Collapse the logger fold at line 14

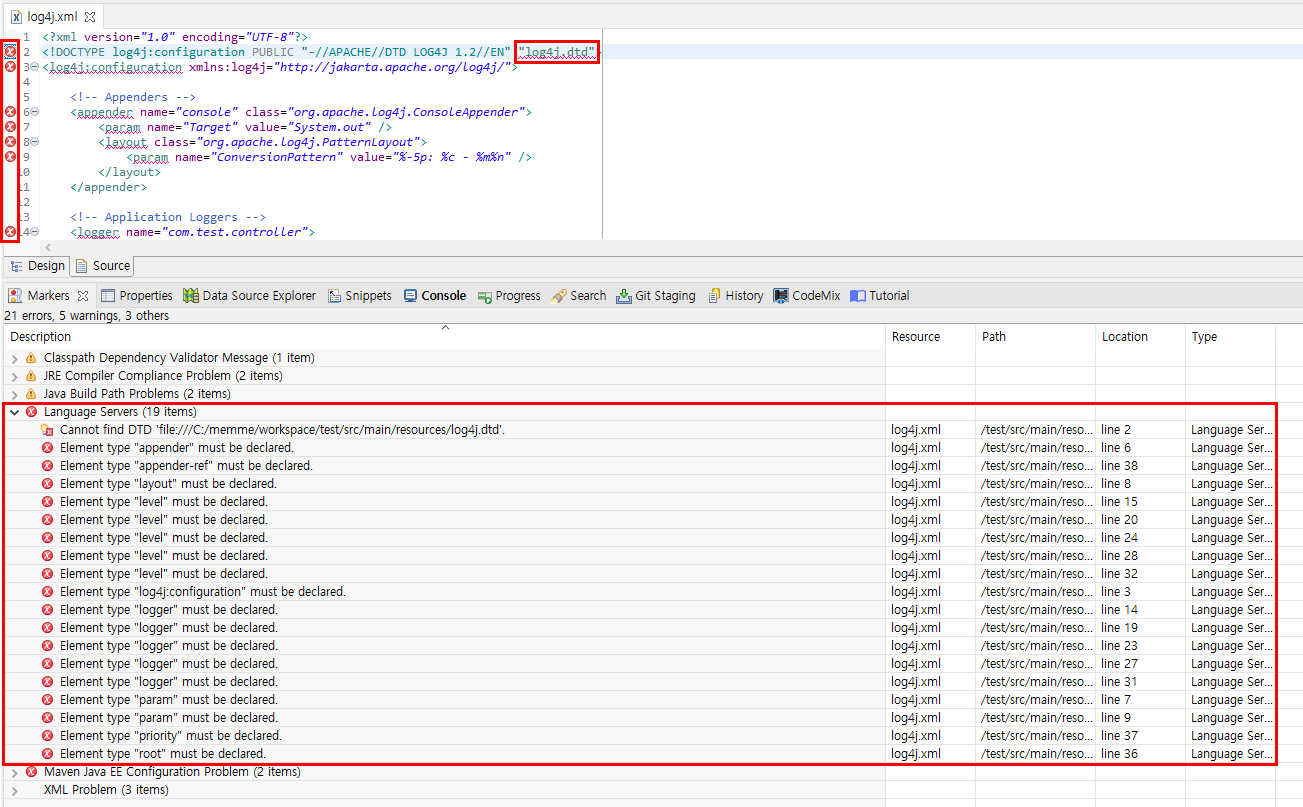pyautogui.click(x=35, y=232)
